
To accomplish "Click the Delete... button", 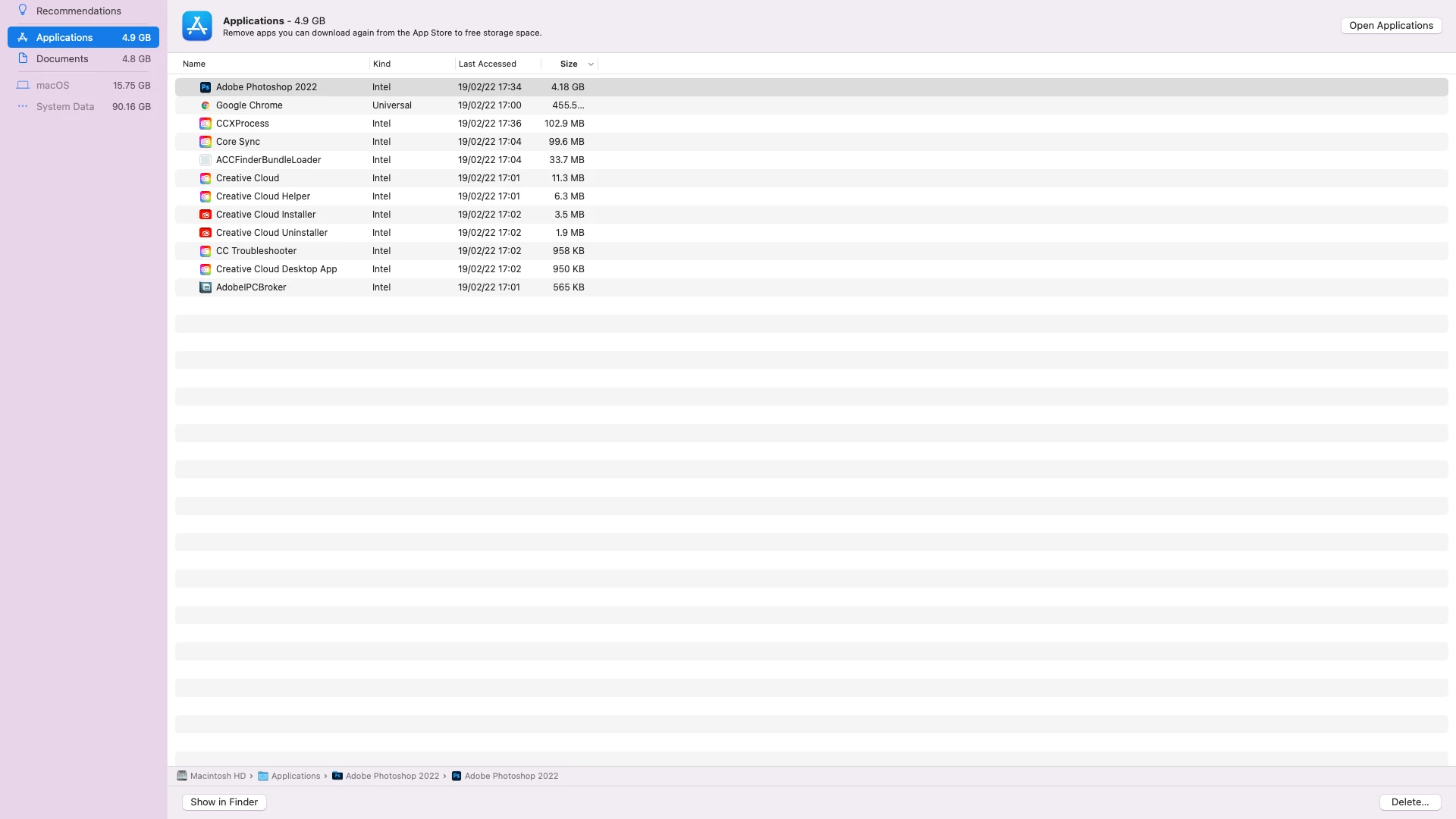I will coord(1409,802).
